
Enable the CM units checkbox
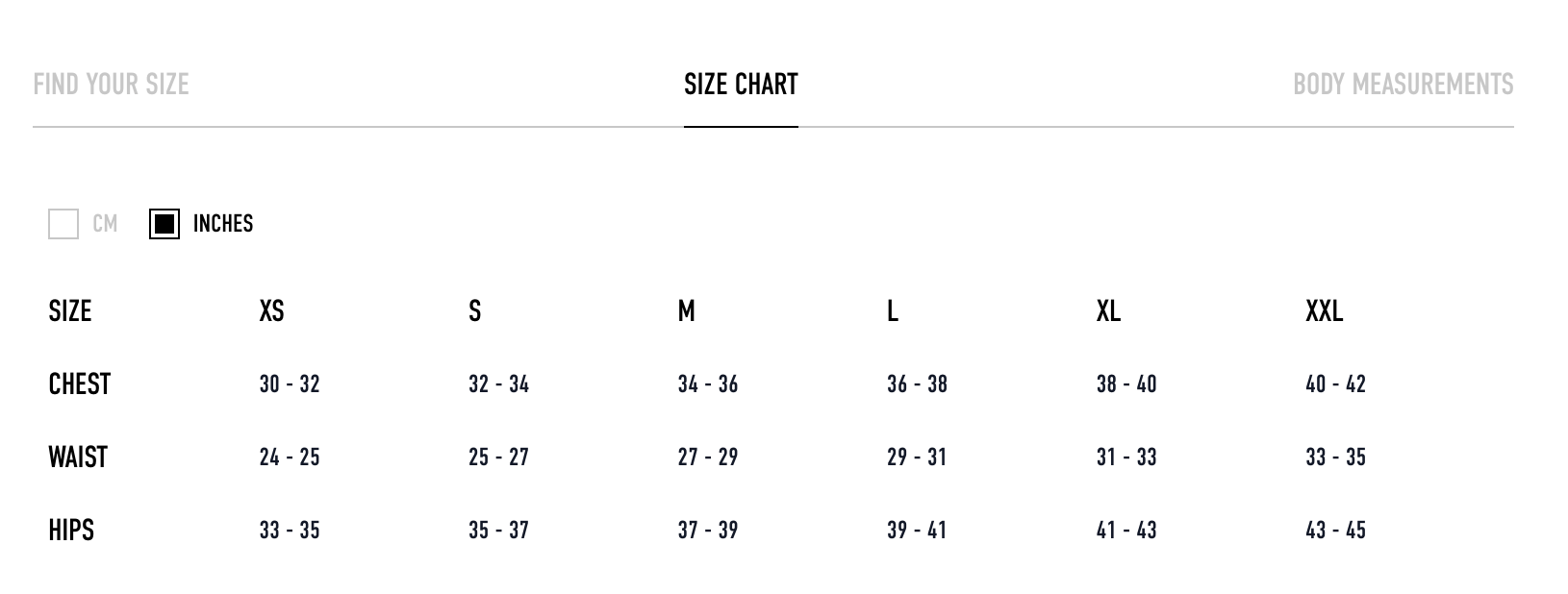click(x=63, y=224)
